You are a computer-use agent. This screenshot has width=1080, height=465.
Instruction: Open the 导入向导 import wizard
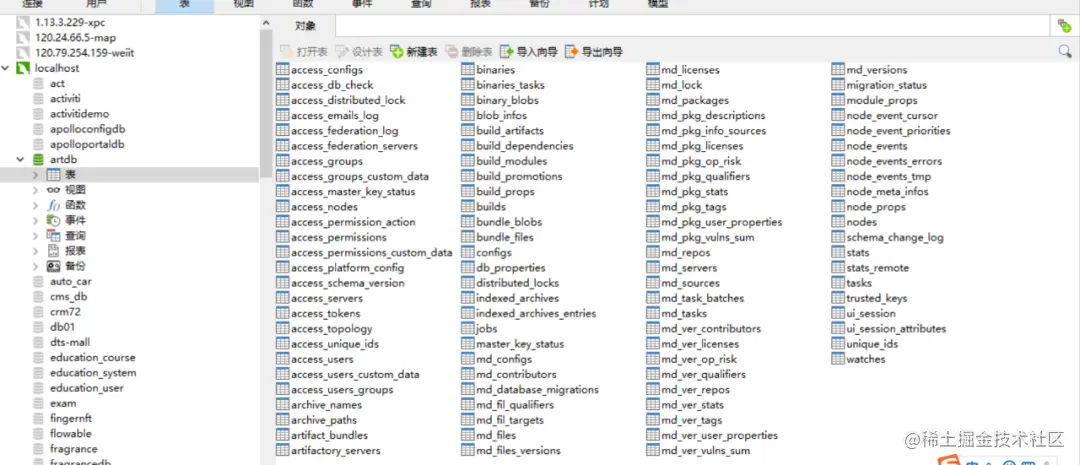(528, 52)
